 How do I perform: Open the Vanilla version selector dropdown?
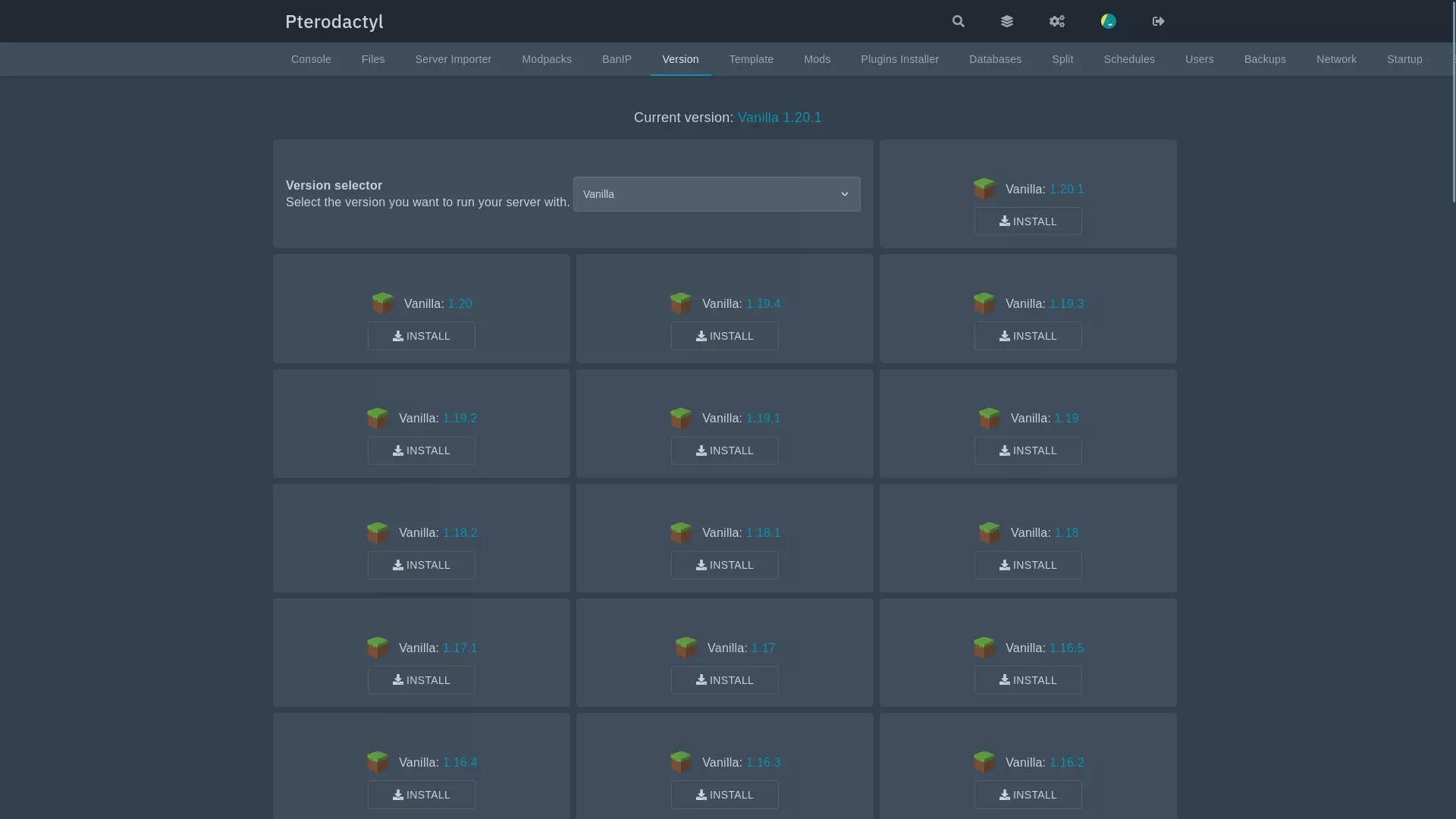pos(716,194)
